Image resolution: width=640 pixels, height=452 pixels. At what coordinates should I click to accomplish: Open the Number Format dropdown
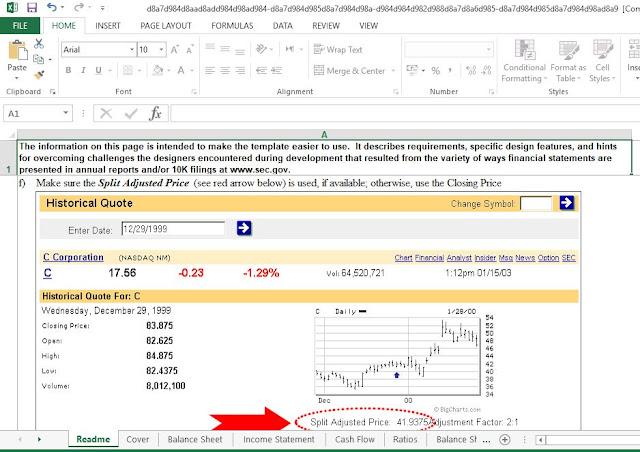489,50
